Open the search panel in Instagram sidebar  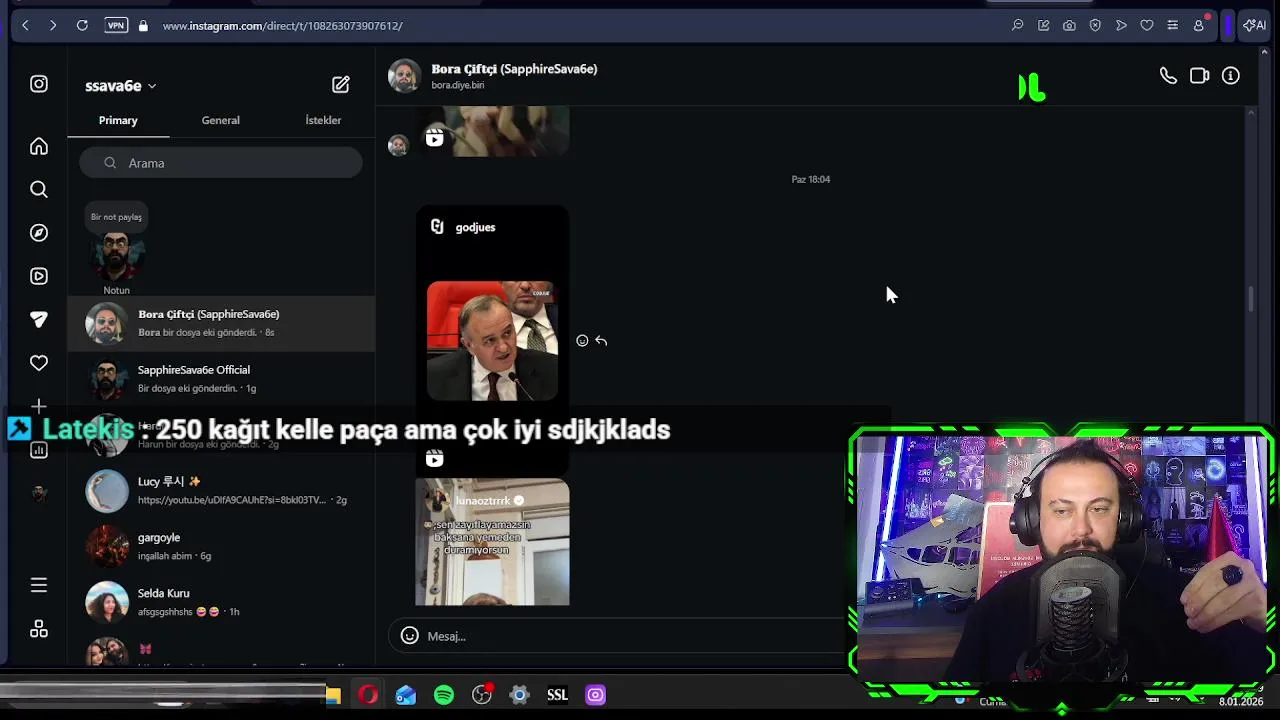tap(39, 190)
